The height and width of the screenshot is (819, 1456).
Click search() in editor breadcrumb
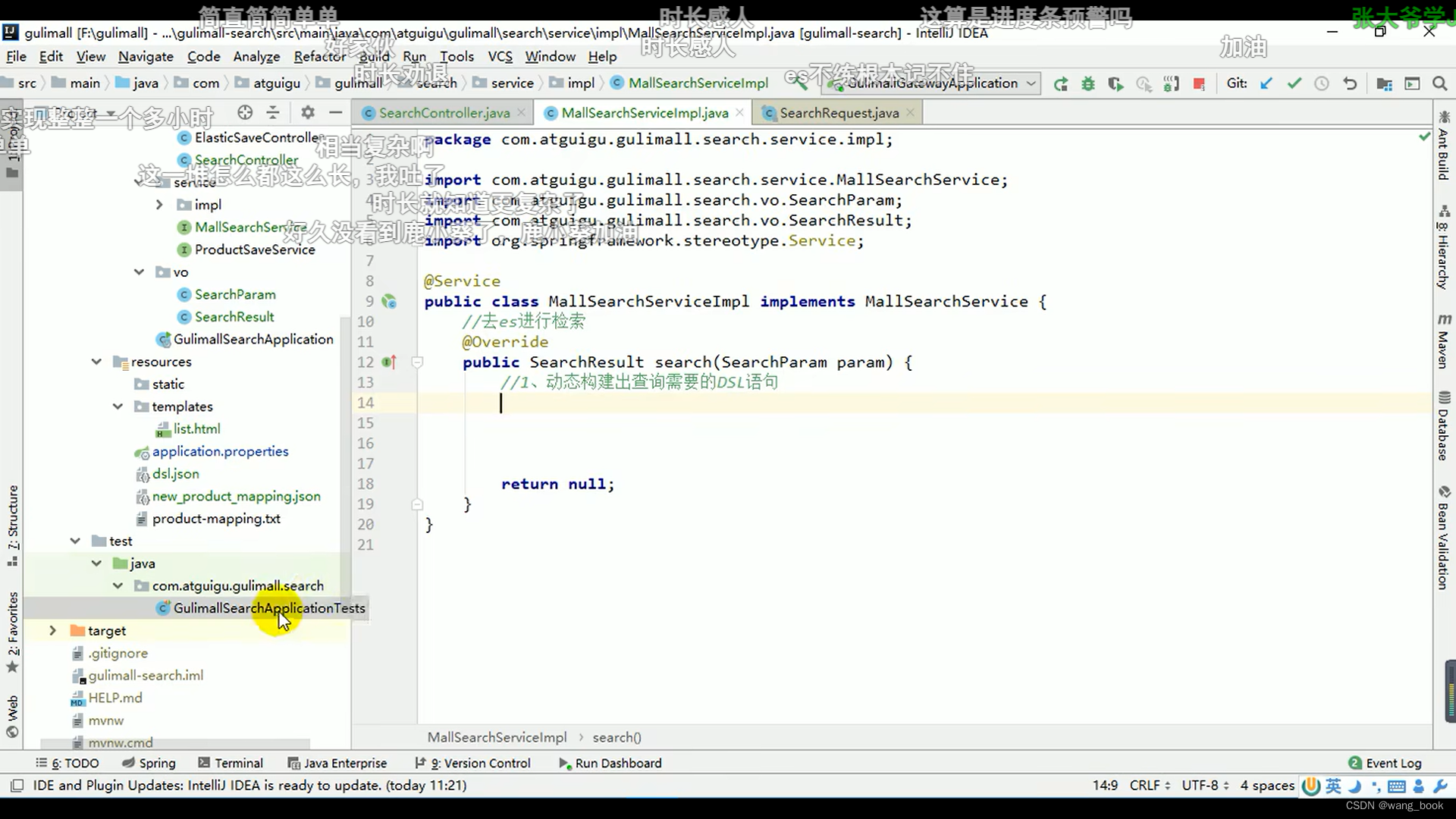click(617, 737)
